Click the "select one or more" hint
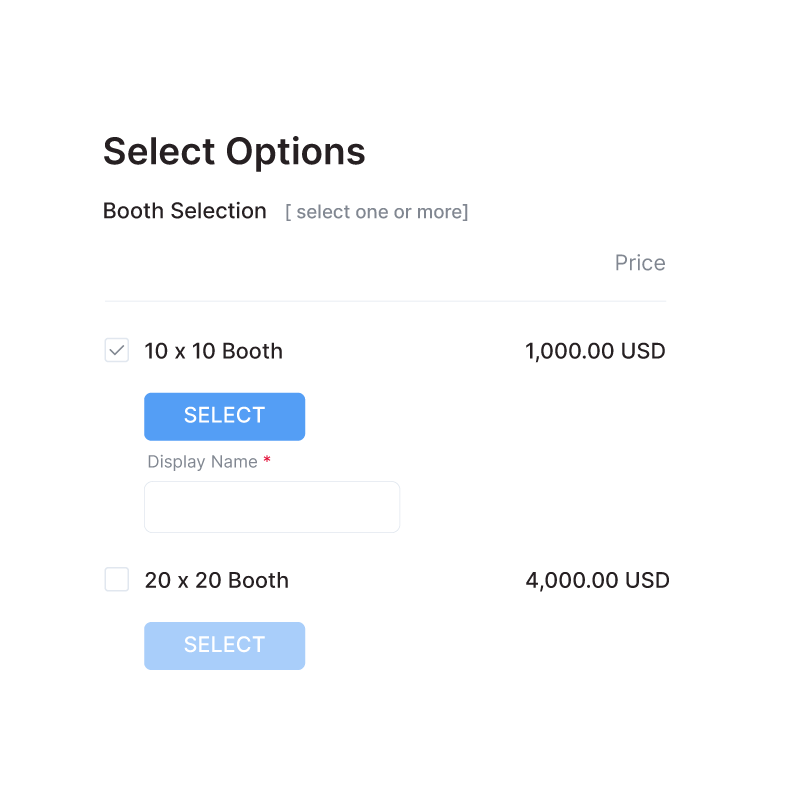Viewport: 800px width, 800px height. 377,212
